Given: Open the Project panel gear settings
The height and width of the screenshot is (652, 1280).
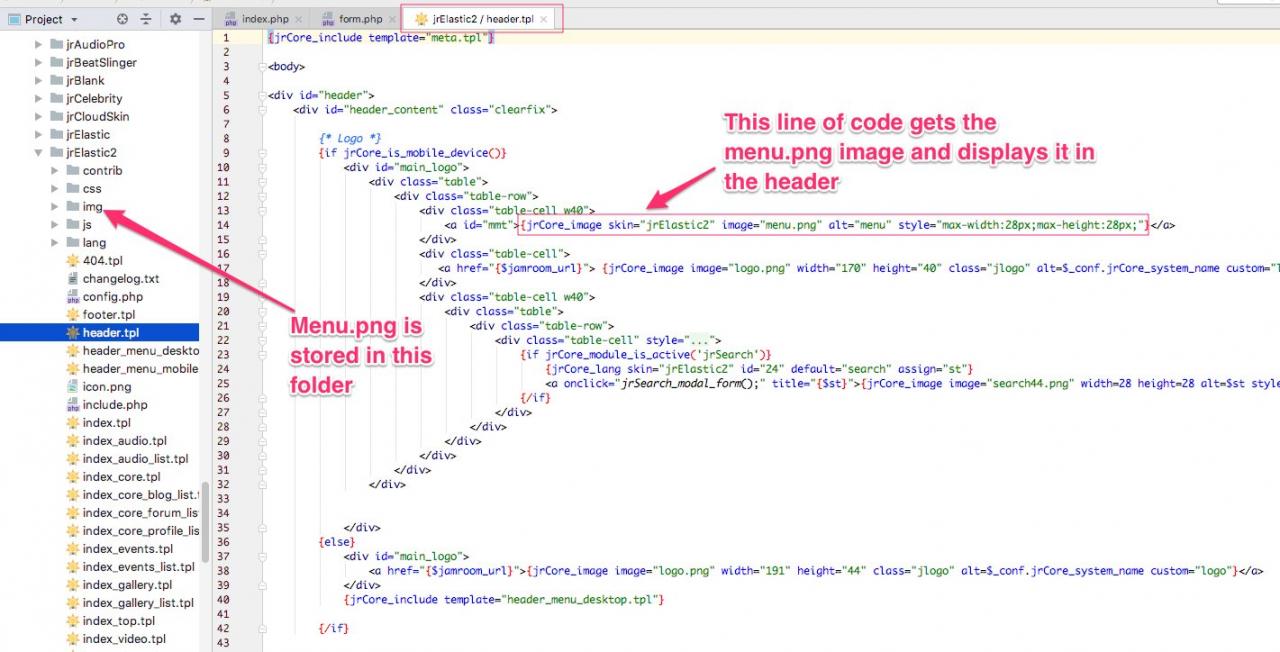Looking at the screenshot, I should (x=175, y=19).
